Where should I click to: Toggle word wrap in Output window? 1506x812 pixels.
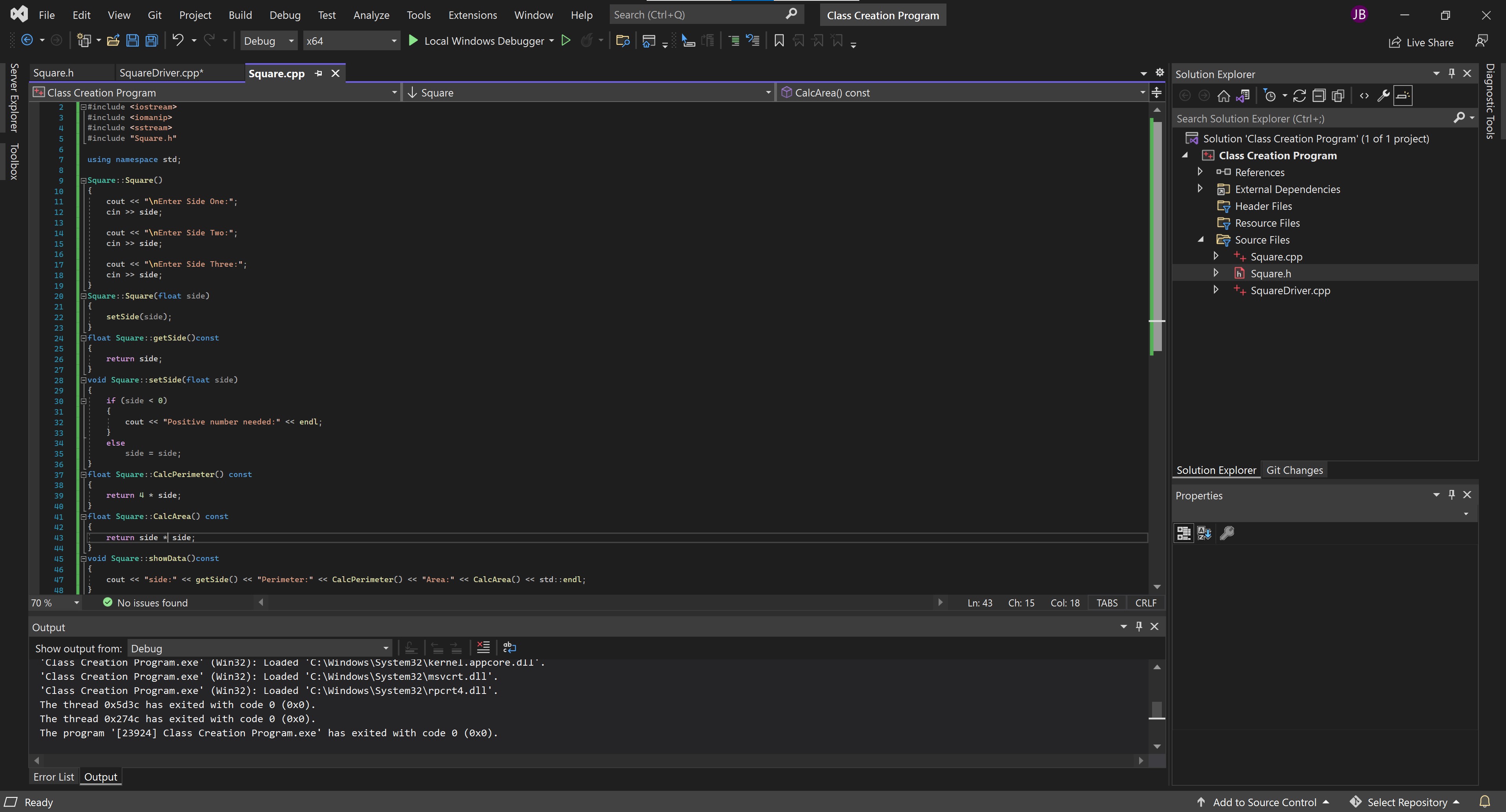[x=509, y=647]
